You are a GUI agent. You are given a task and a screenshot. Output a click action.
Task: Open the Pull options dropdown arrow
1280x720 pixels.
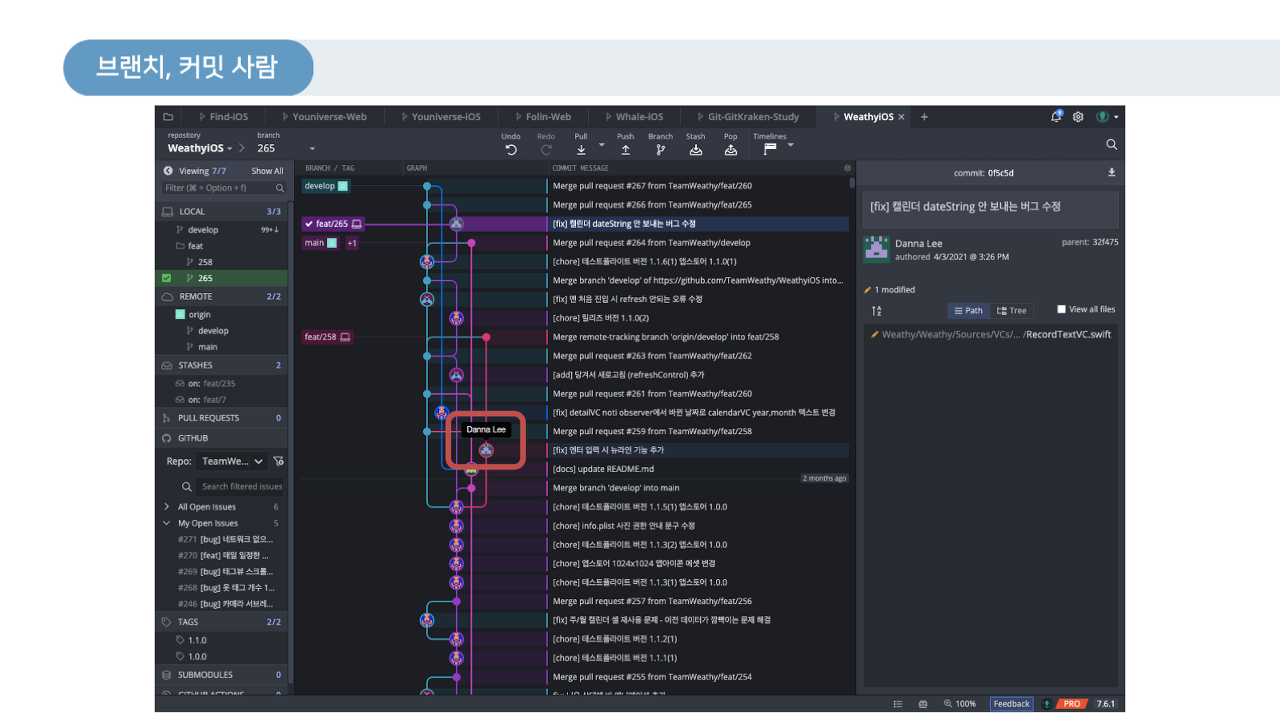(x=603, y=145)
